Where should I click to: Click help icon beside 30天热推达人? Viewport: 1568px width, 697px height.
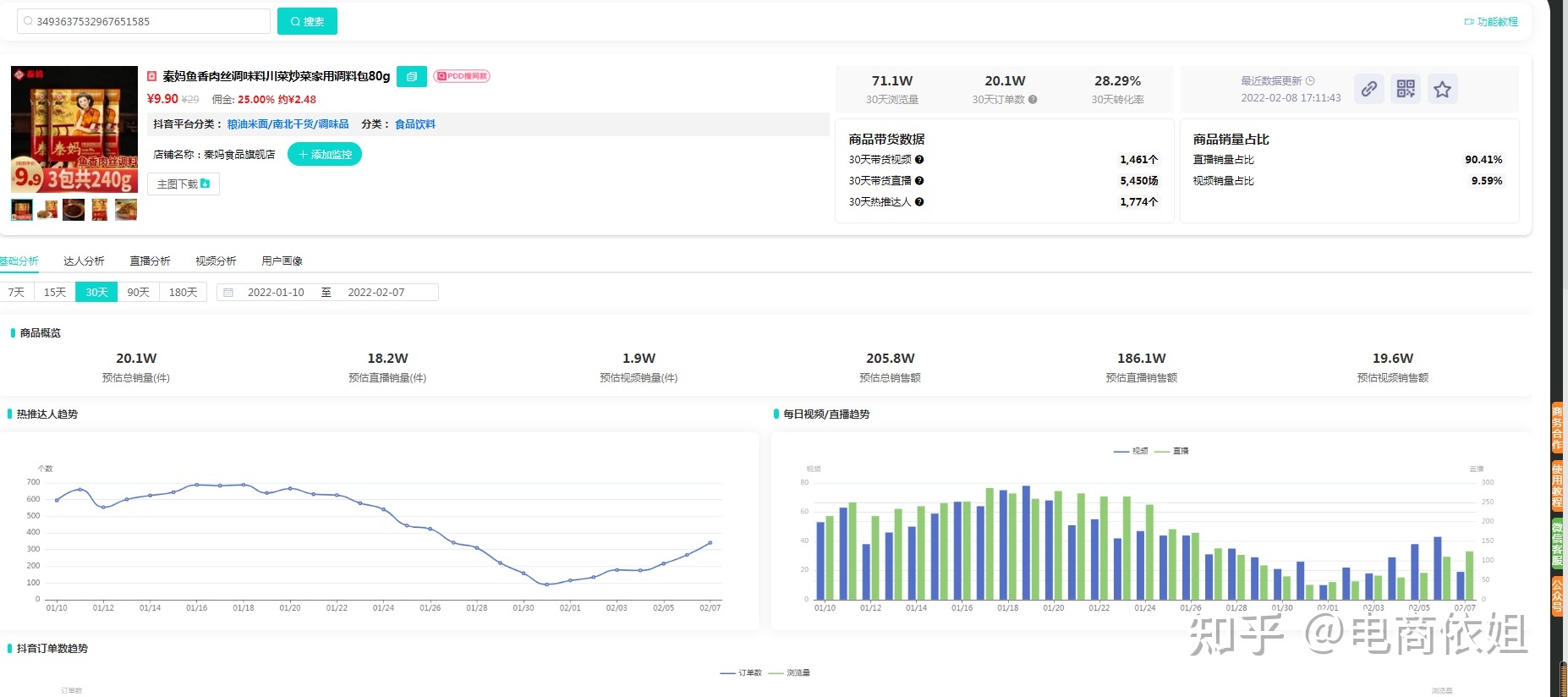click(x=919, y=202)
